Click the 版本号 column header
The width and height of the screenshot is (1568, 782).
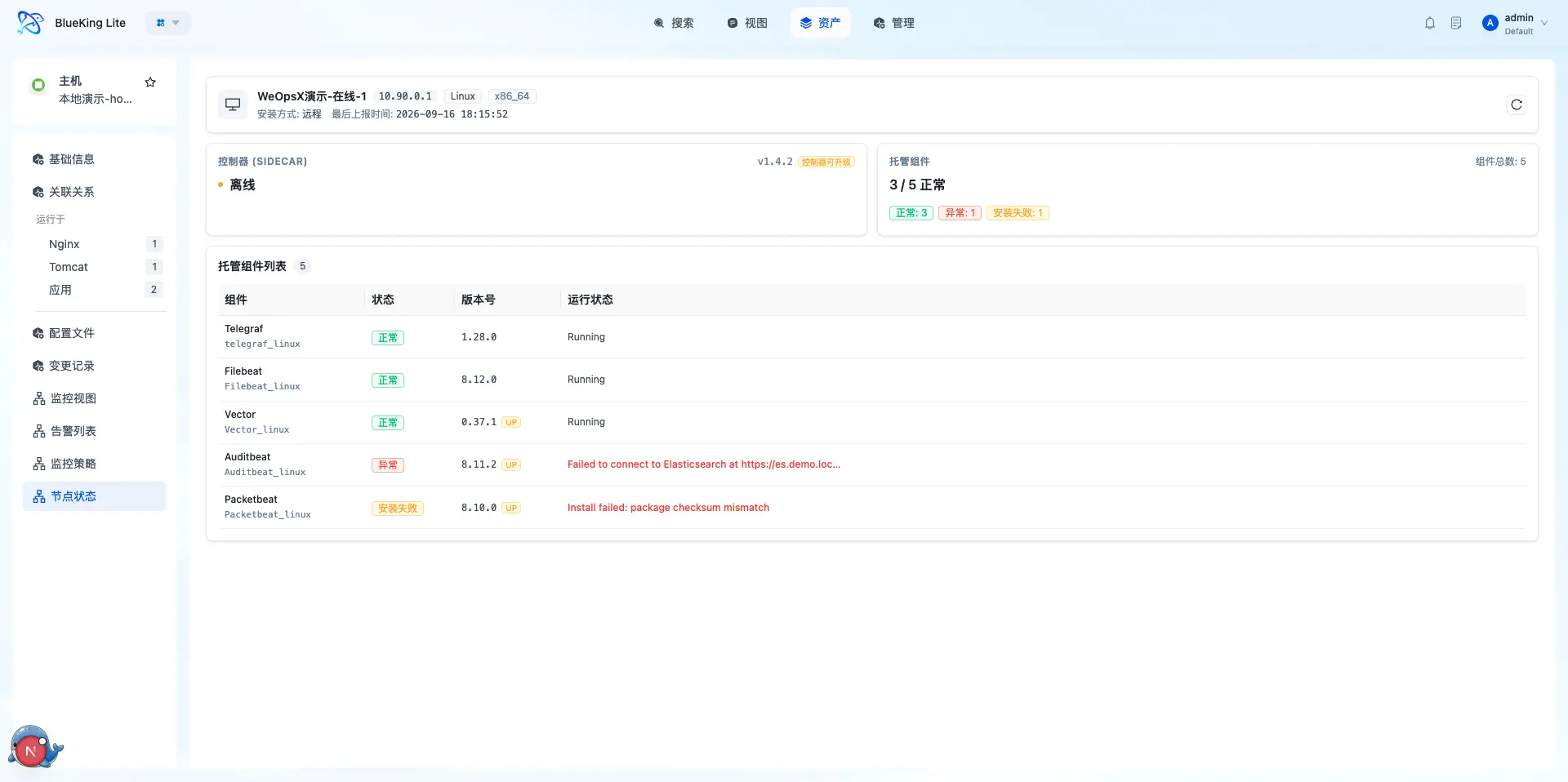pos(479,300)
